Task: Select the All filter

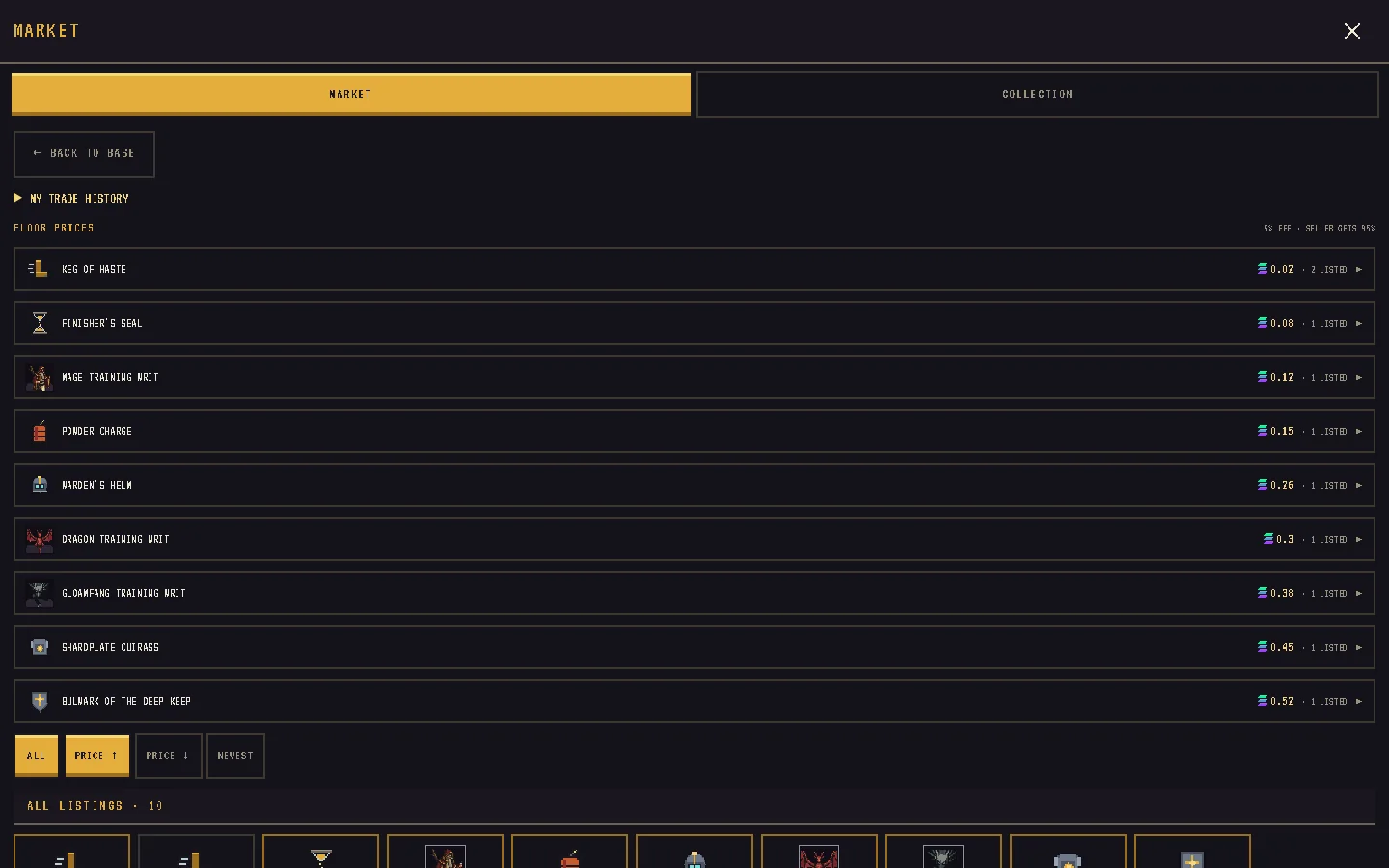Action: pos(37,756)
